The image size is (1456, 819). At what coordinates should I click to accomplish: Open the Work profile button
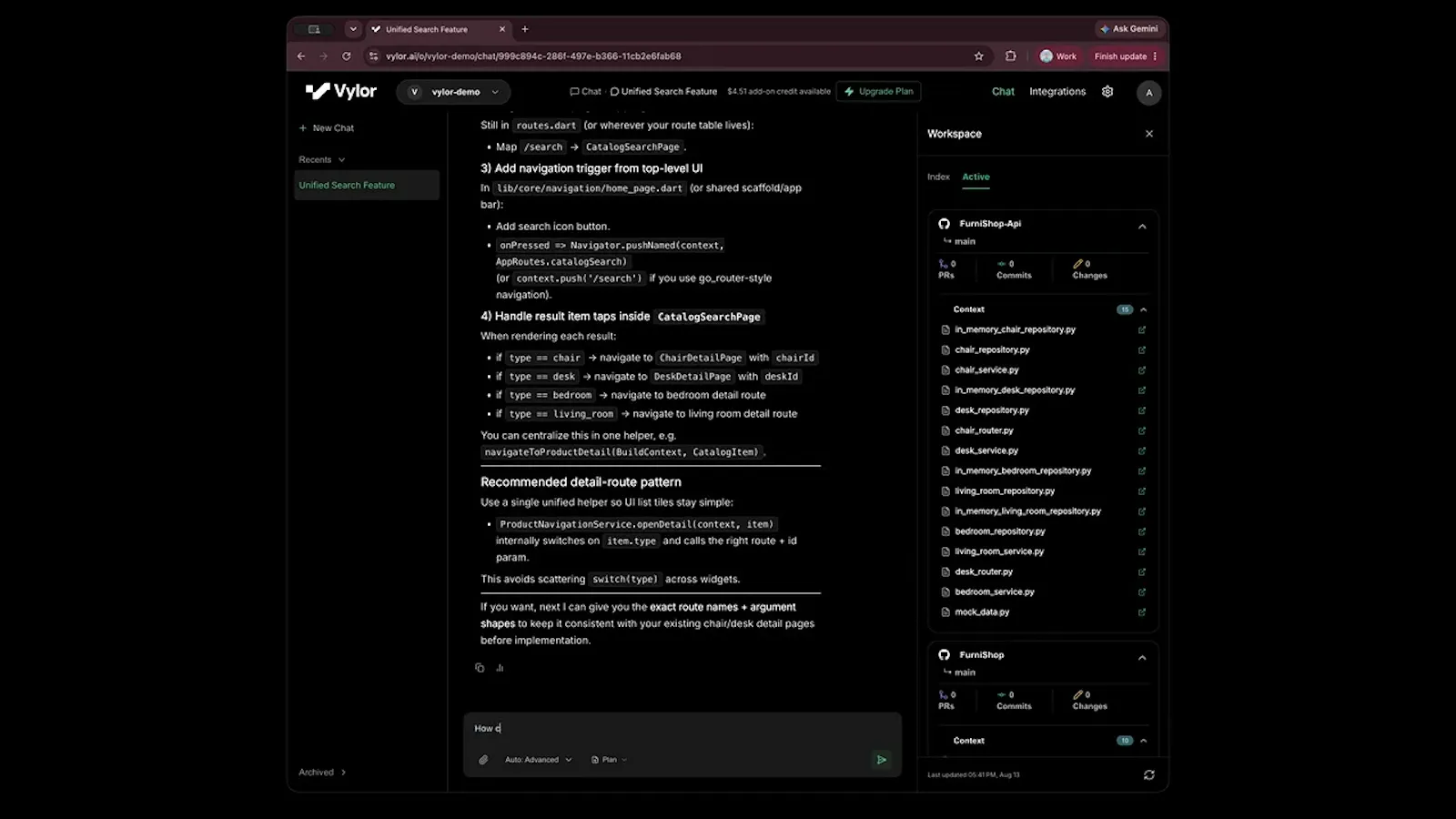tap(1058, 56)
